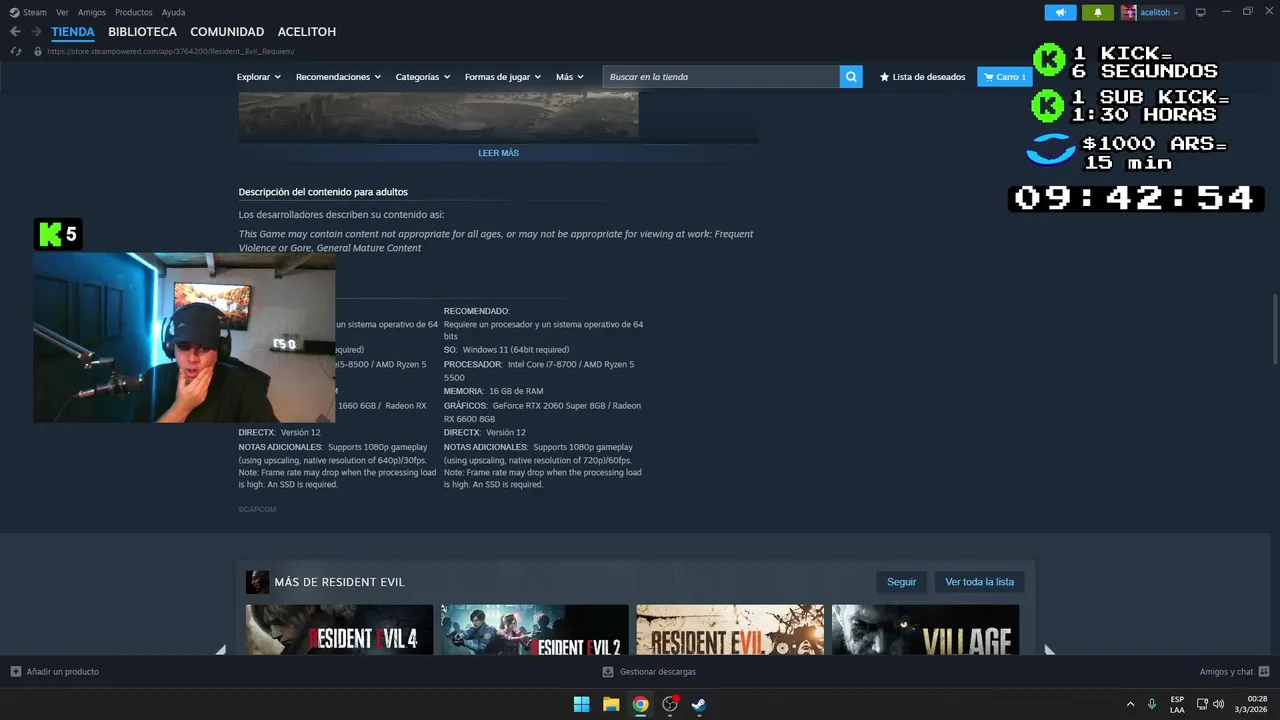Open the Ayuda menu
Viewport: 1280px width, 720px height.
click(173, 12)
